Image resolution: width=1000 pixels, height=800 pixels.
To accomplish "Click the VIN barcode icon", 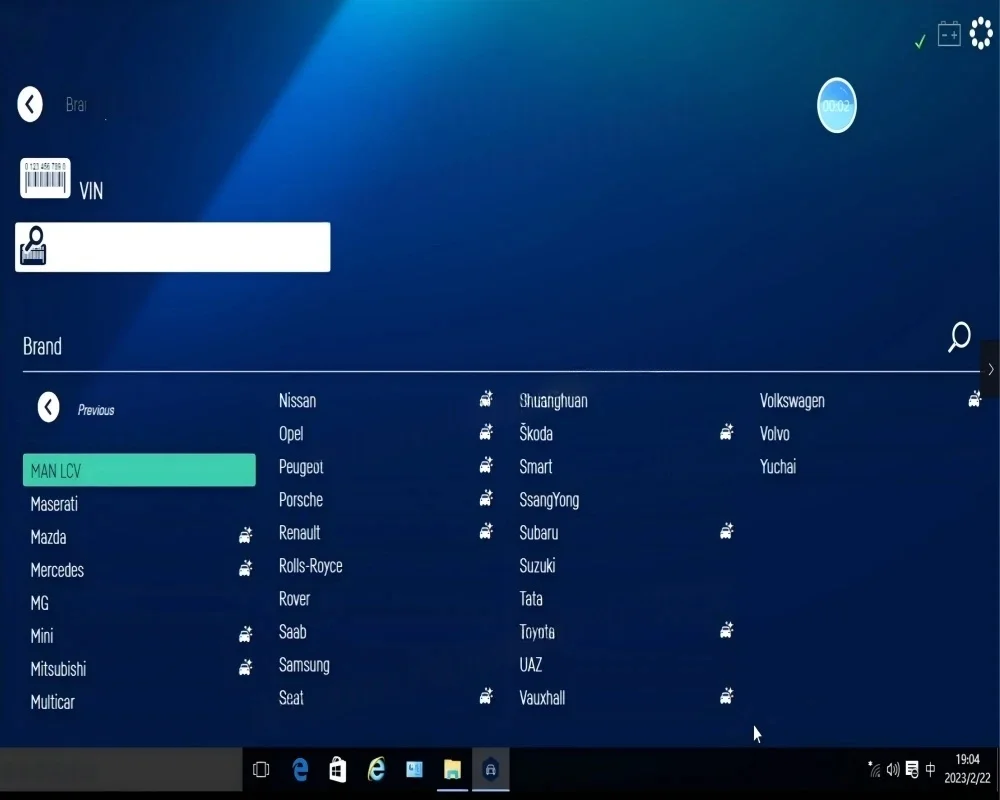I will (45, 178).
